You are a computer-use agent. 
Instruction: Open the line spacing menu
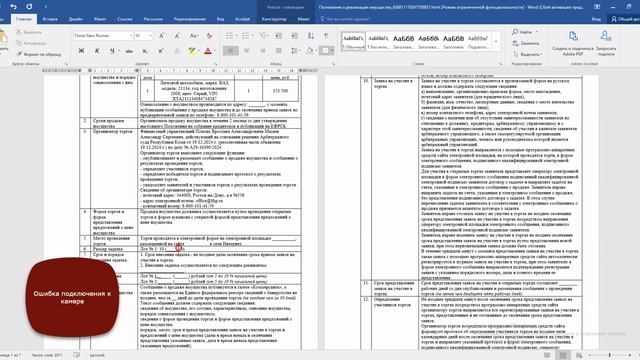pyautogui.click(x=295, y=51)
